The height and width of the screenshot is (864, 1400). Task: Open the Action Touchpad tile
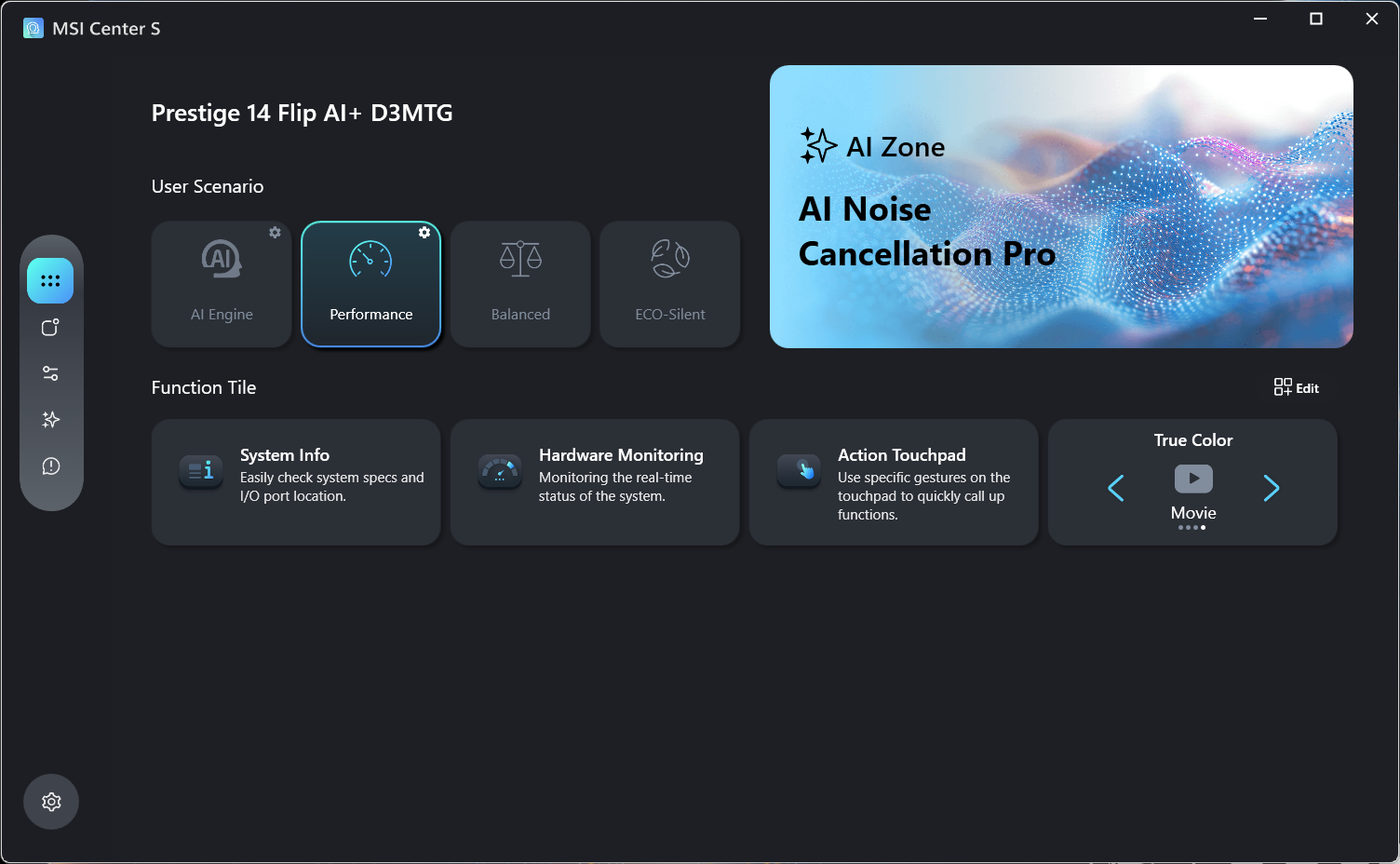tap(894, 482)
